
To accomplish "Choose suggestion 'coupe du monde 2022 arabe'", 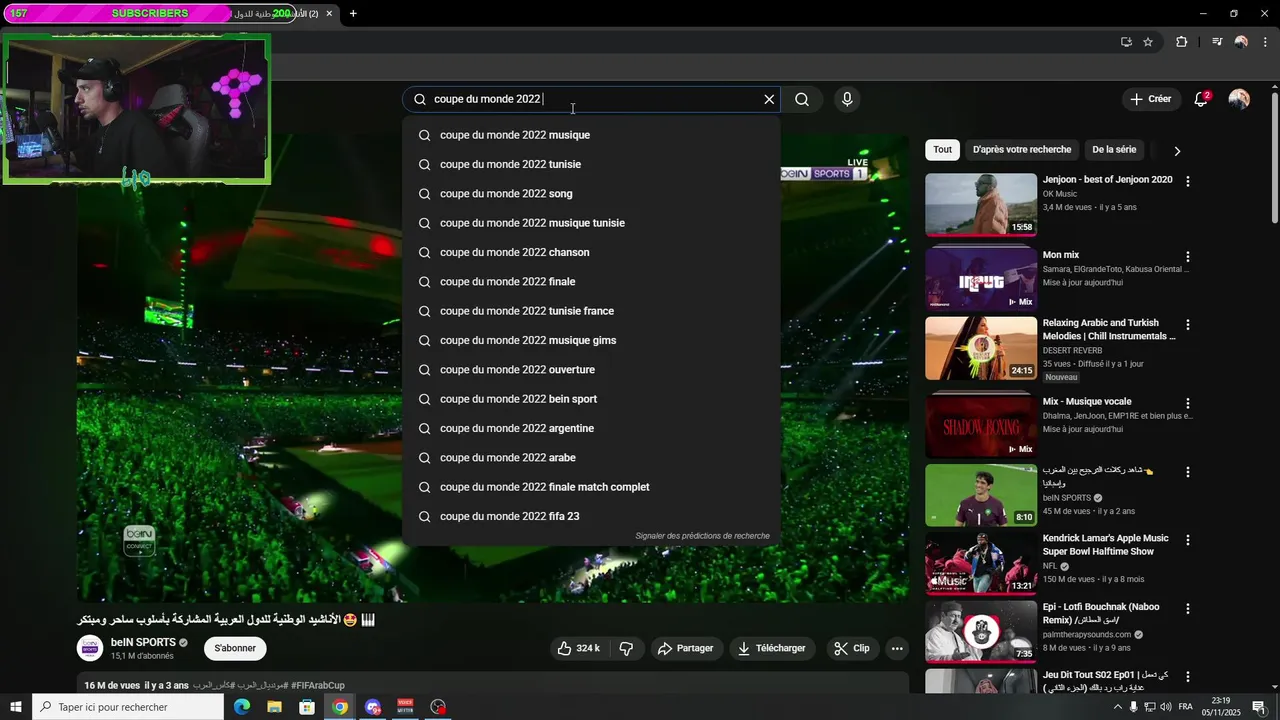I will [591, 458].
